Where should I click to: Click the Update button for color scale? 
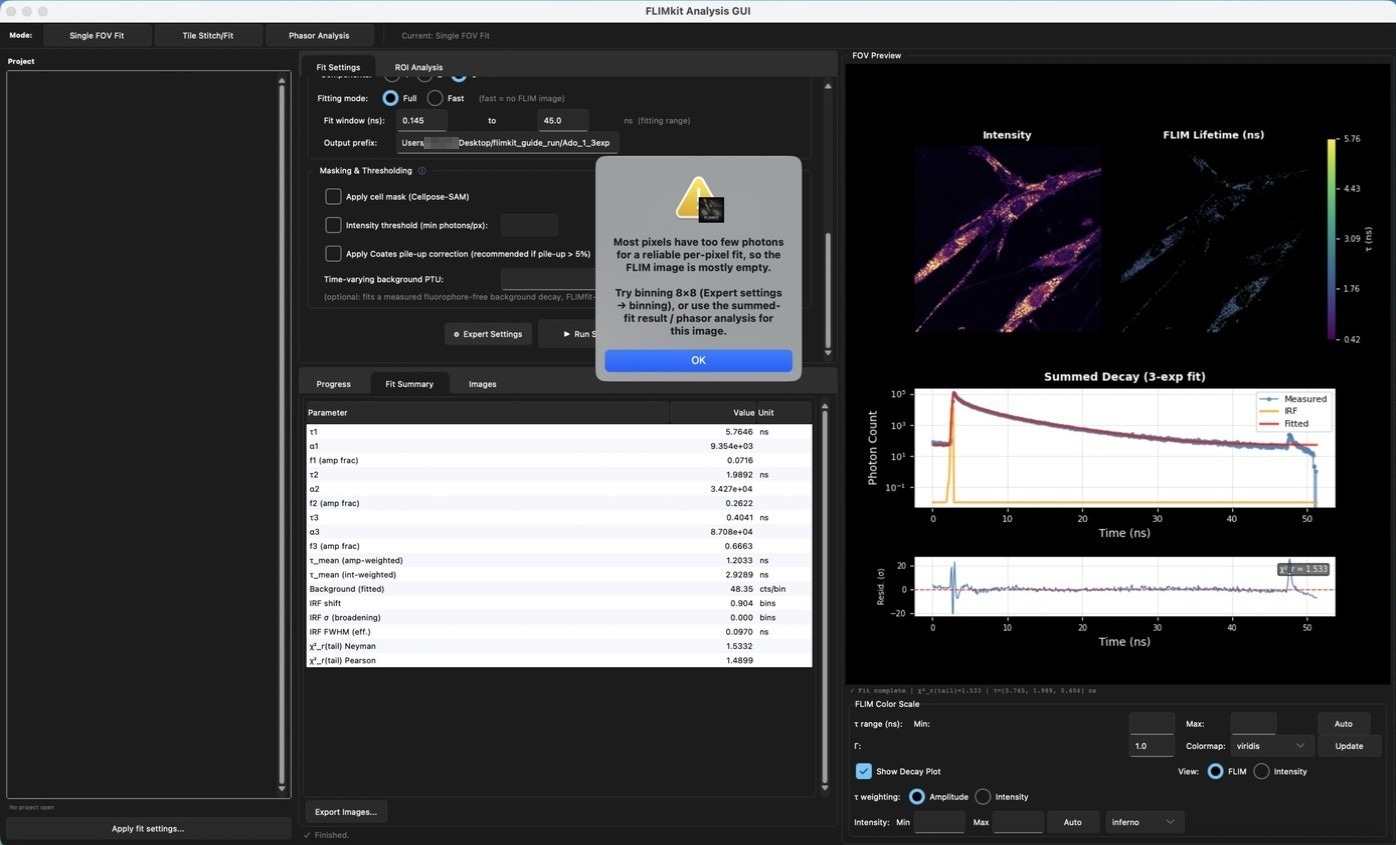click(x=1349, y=746)
